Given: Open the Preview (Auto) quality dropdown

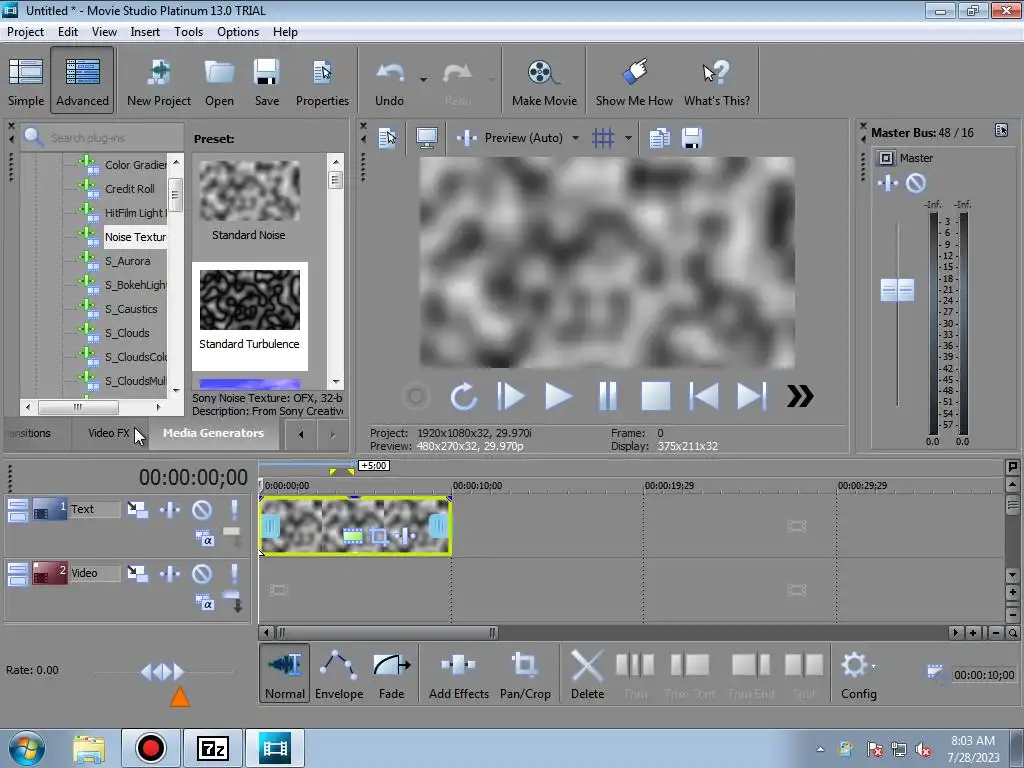Looking at the screenshot, I should (575, 138).
